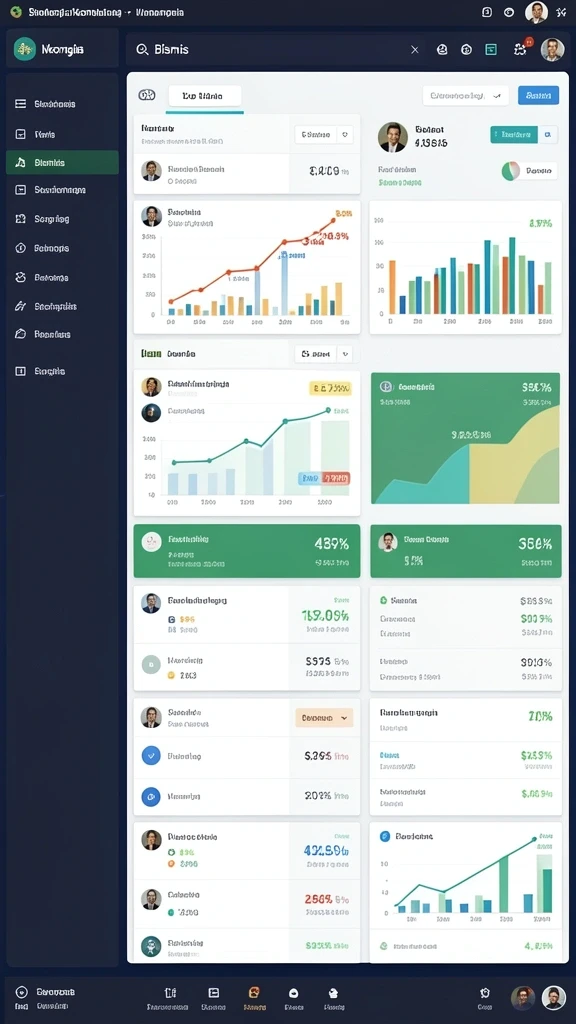Select the active tab with the teal underline

tap(204, 96)
